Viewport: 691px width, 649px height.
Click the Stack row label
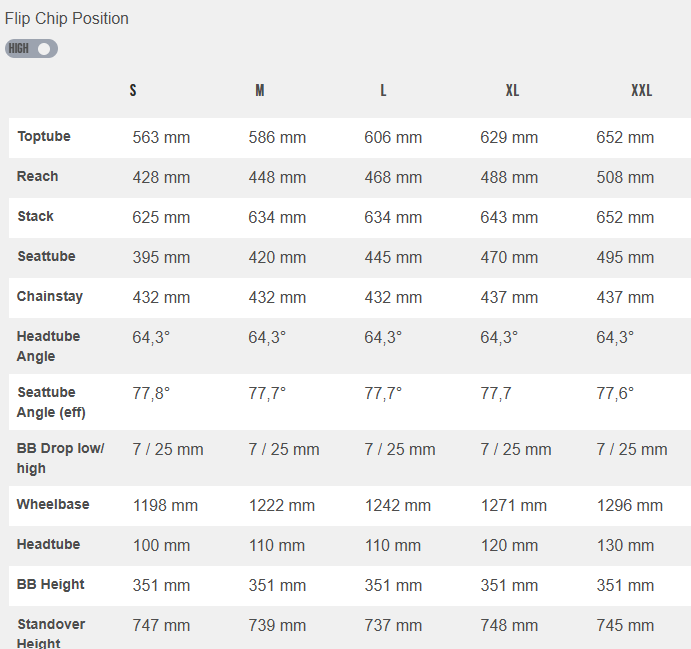(36, 216)
